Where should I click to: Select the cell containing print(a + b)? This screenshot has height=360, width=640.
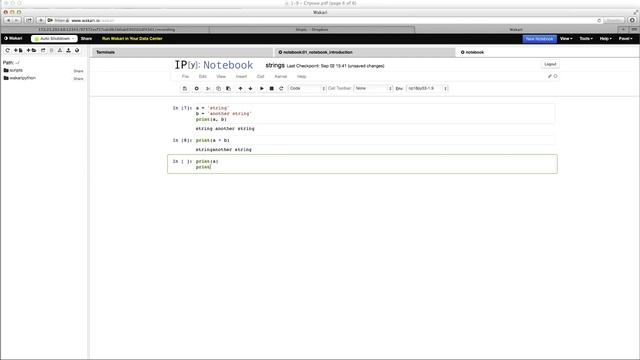pos(375,140)
